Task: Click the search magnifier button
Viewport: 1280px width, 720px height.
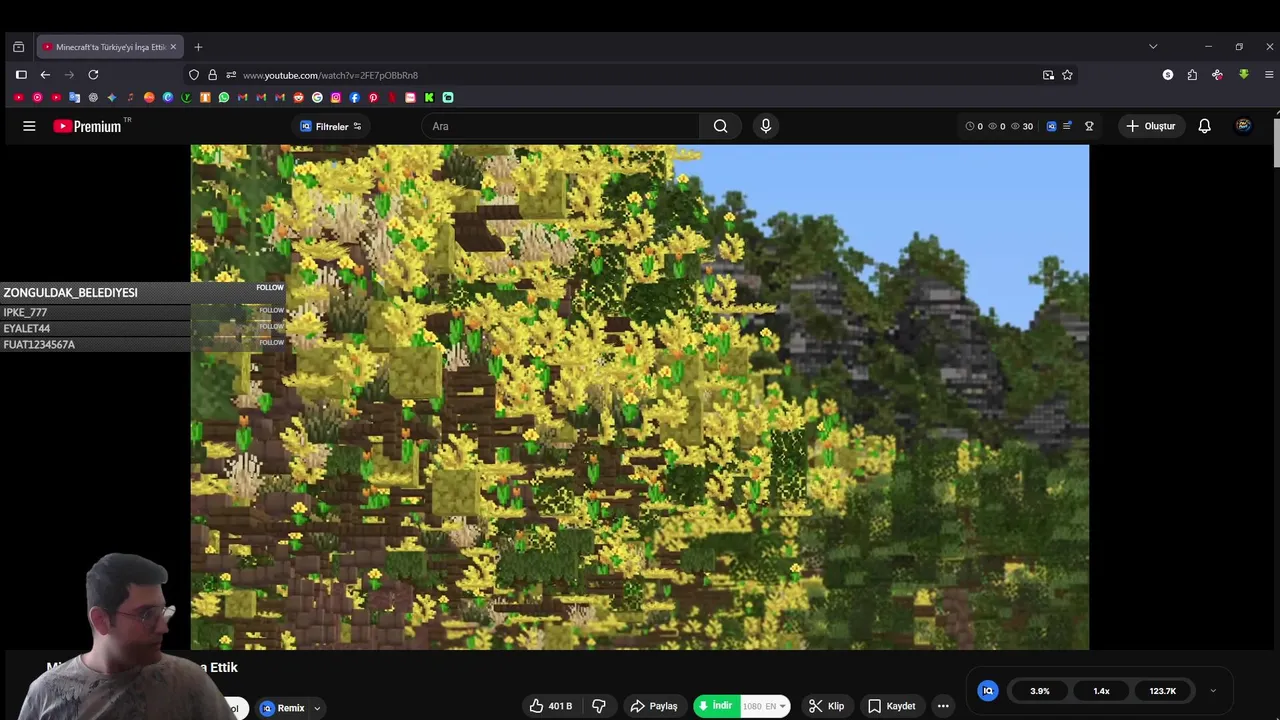Action: click(x=720, y=126)
